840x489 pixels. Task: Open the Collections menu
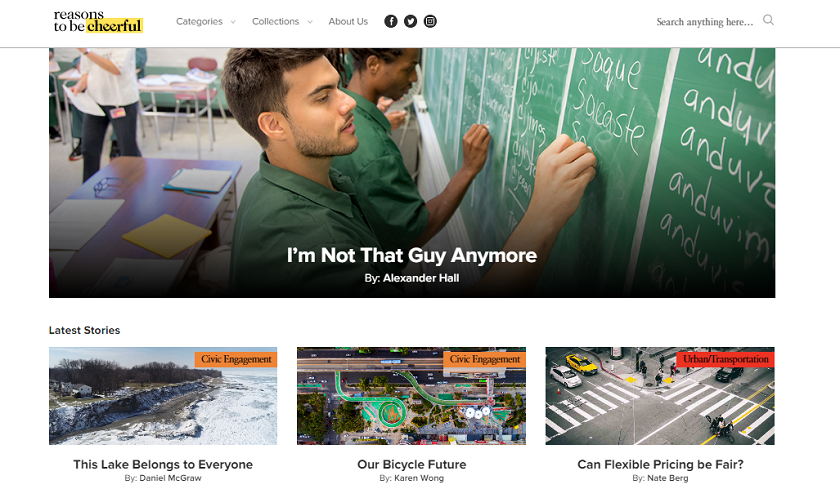tap(275, 21)
